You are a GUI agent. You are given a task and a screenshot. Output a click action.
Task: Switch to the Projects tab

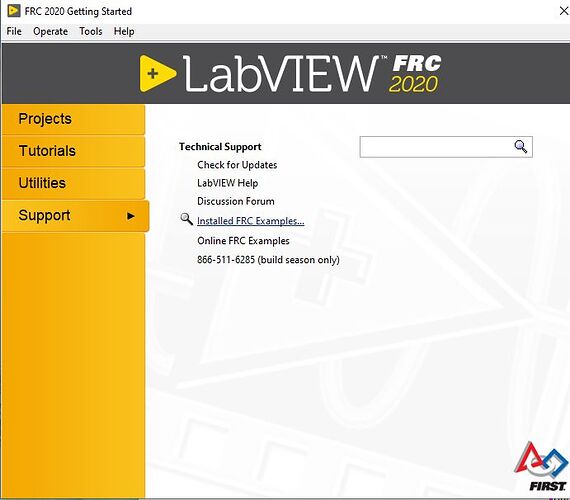(73, 119)
